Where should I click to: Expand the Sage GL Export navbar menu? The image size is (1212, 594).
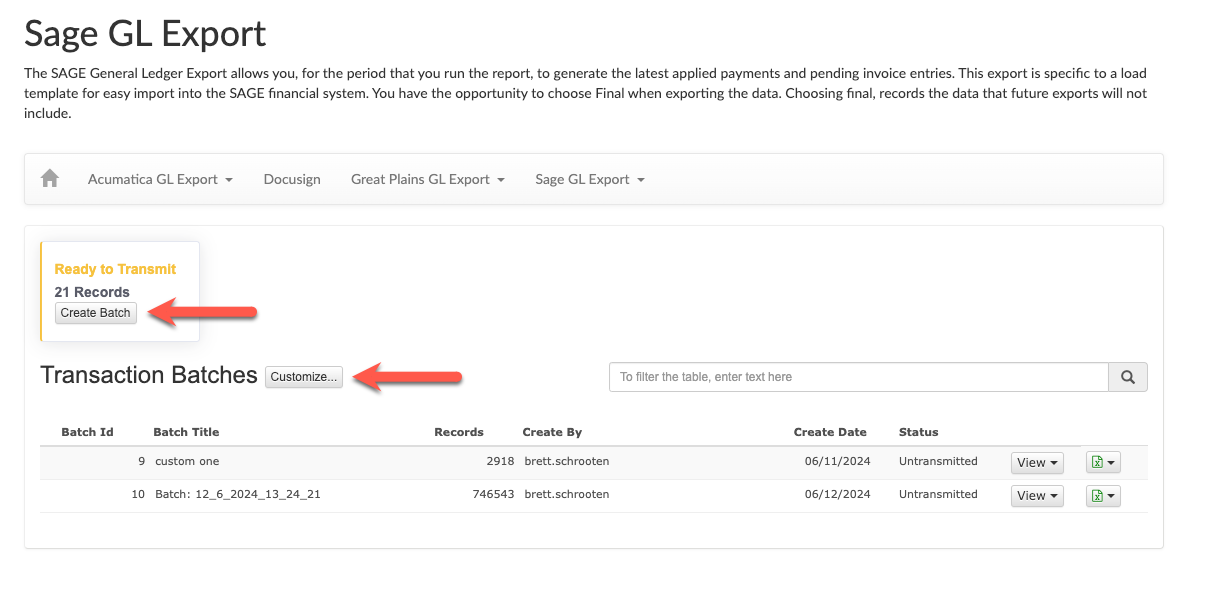click(590, 179)
